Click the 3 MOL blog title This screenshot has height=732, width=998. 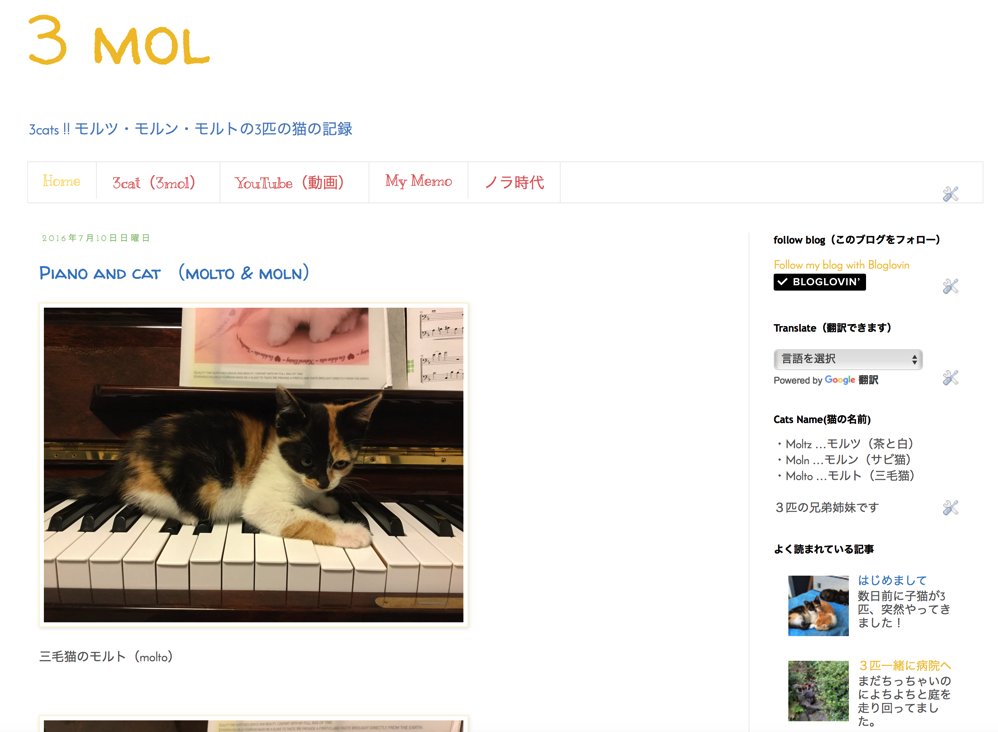119,40
